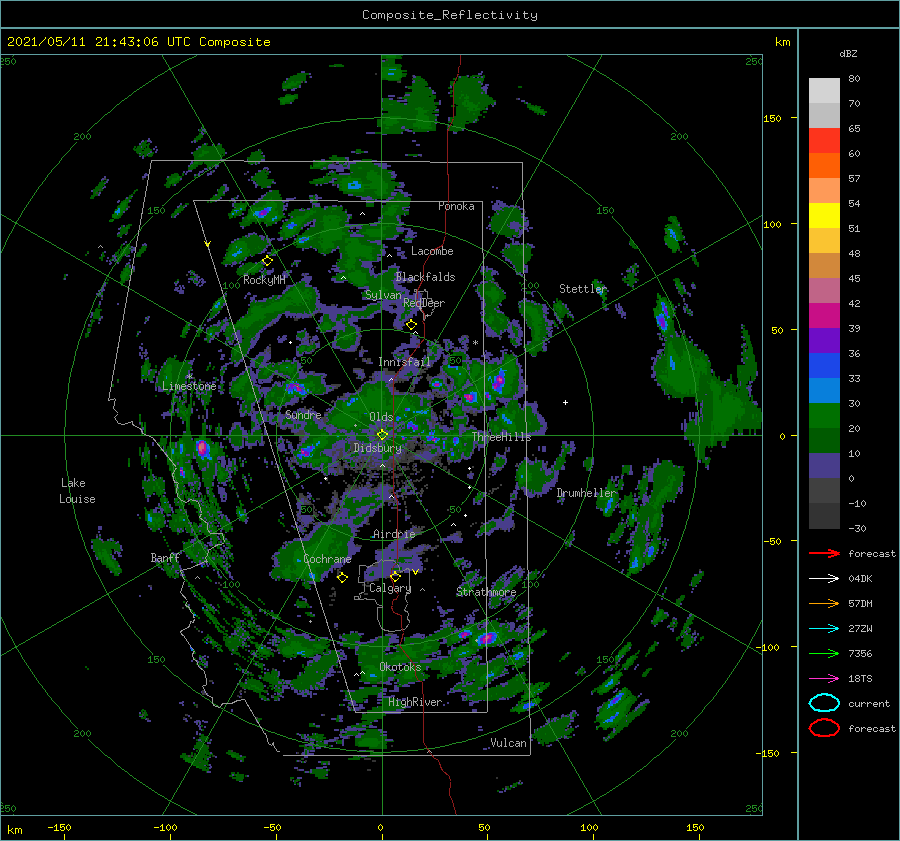Click the RockyMH label

click(x=264, y=280)
